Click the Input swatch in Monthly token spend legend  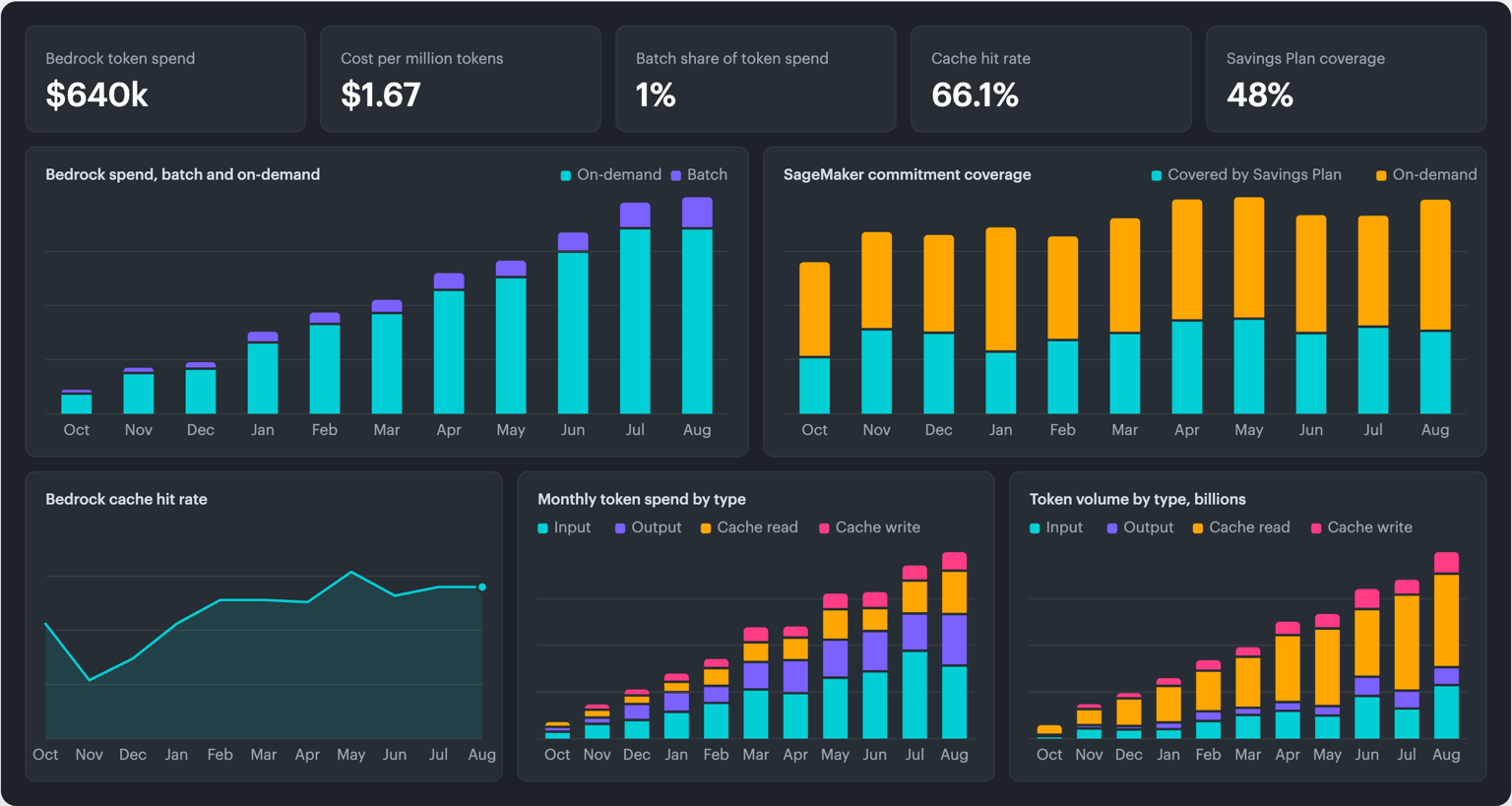click(x=542, y=528)
